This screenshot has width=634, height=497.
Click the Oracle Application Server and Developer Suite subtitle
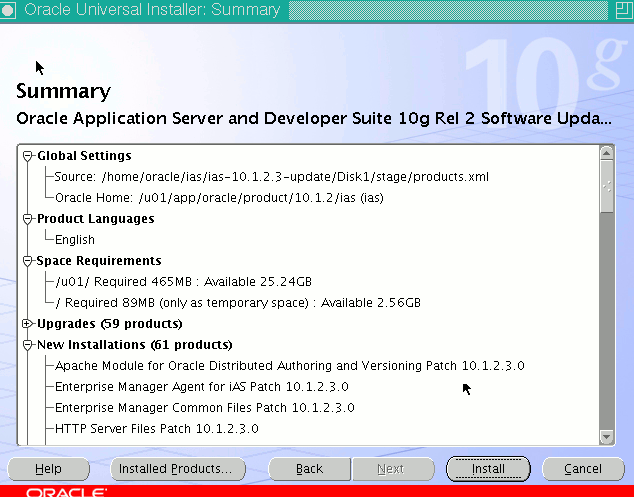tap(314, 118)
